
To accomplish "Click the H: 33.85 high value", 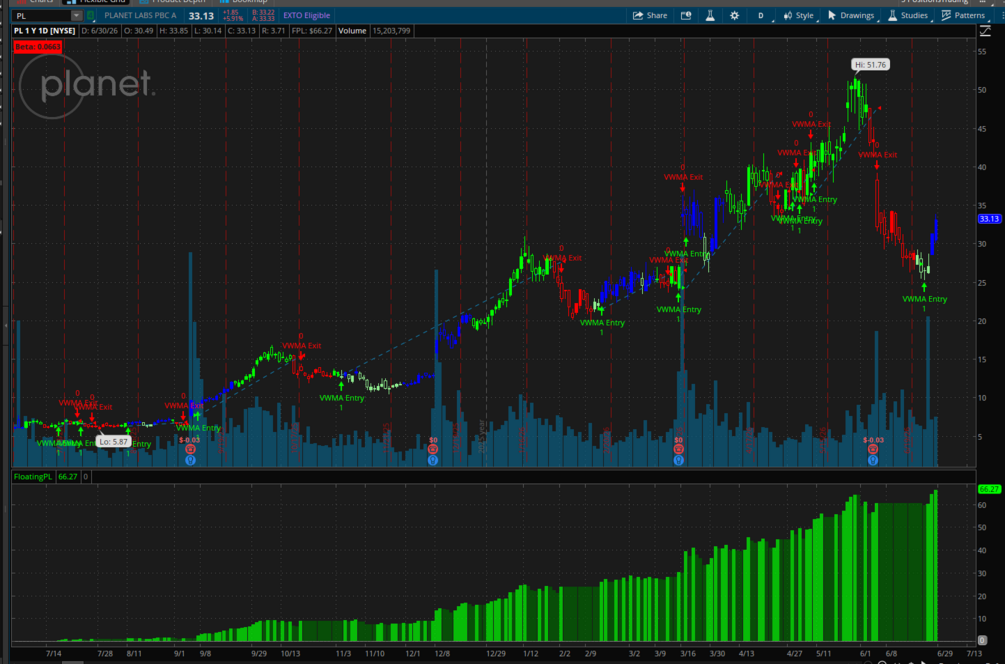I will pyautogui.click(x=174, y=31).
